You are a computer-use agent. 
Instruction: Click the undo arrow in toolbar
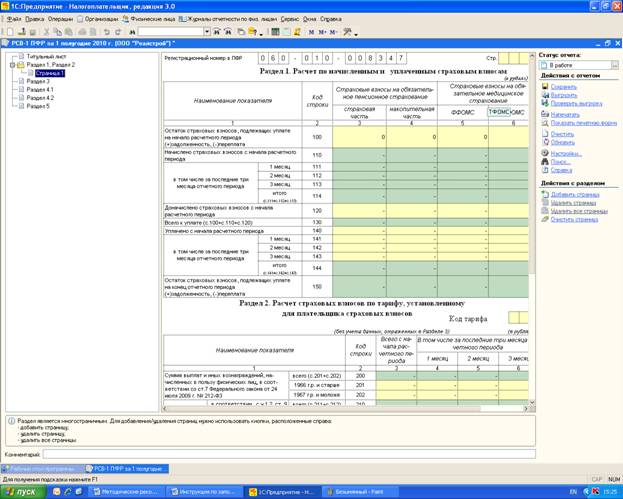106,32
